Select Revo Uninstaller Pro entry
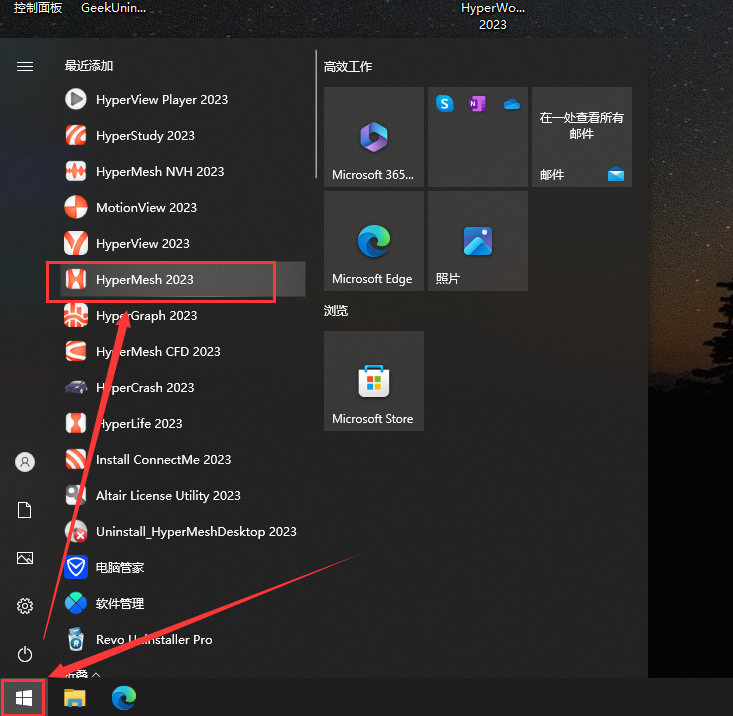Image resolution: width=733 pixels, height=716 pixels. click(x=153, y=640)
